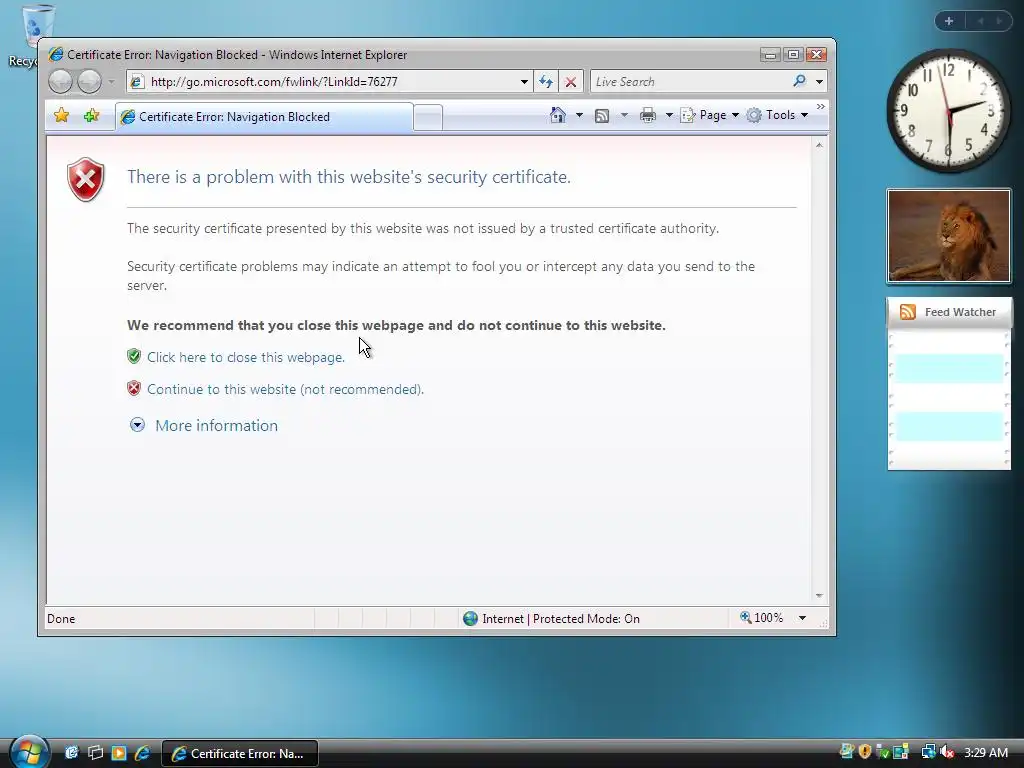Click the network connection tray icon

(928, 752)
